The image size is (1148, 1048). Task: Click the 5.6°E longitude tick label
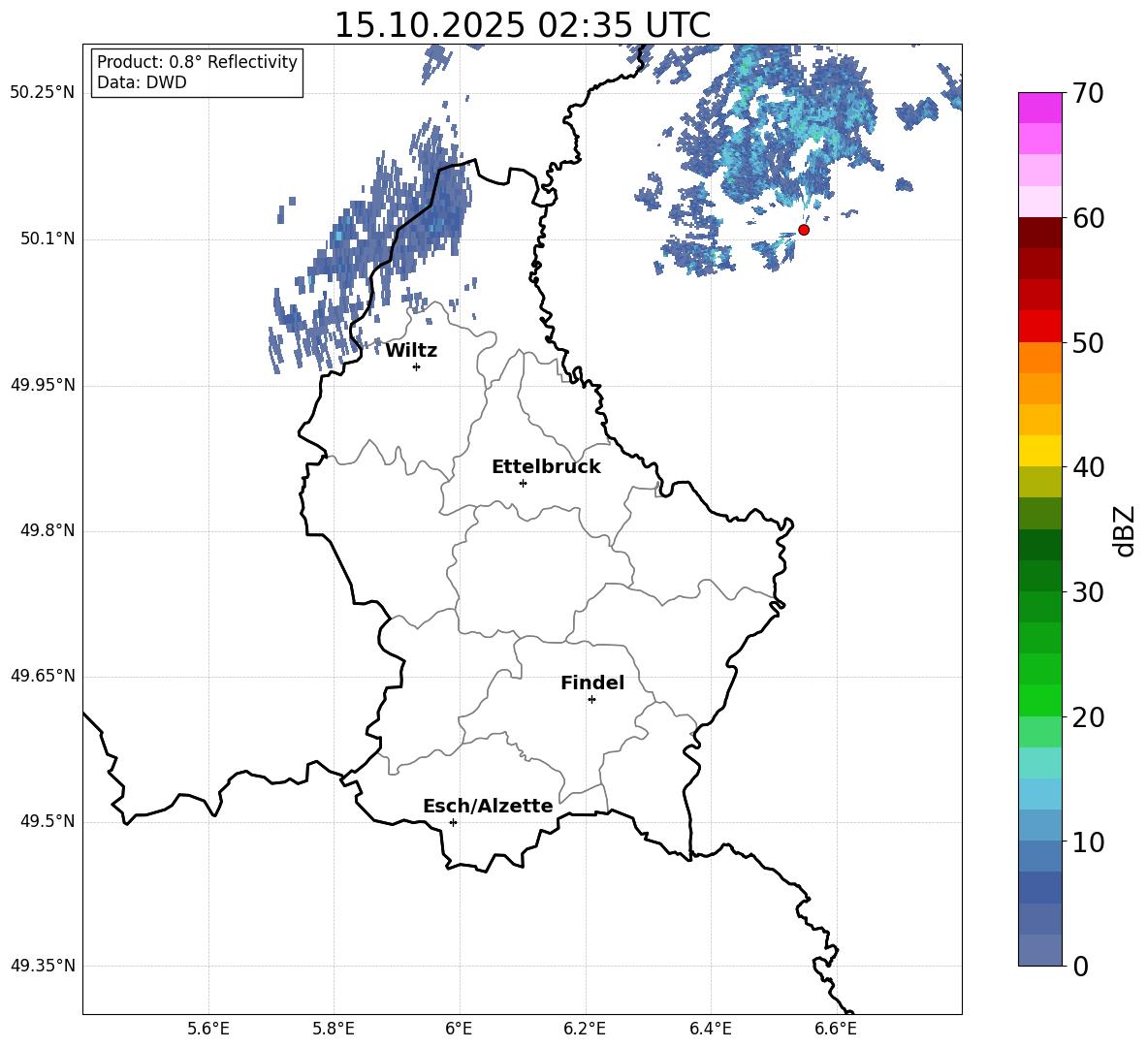pyautogui.click(x=208, y=1029)
